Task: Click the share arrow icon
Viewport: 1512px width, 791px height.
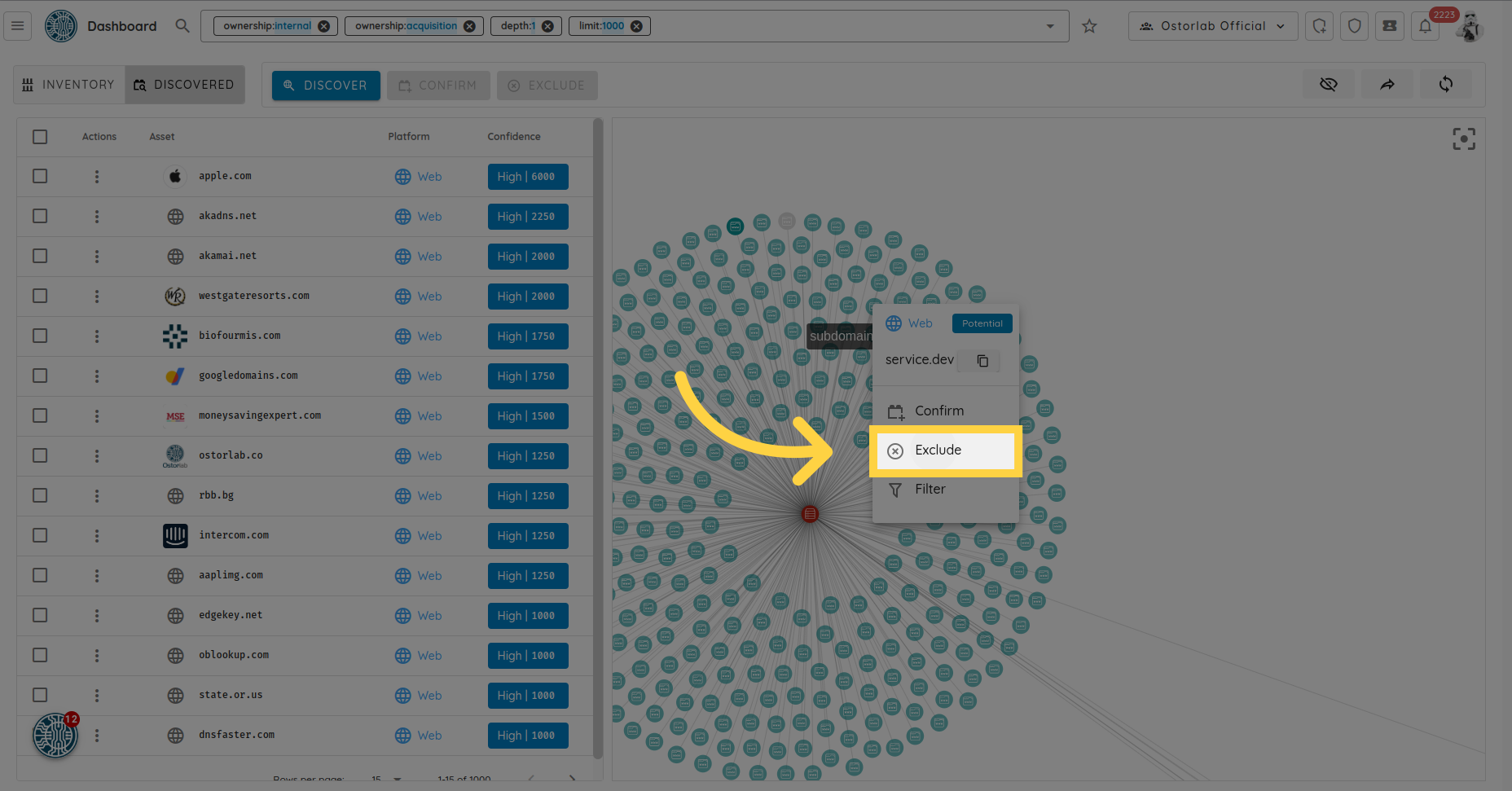Action: pos(1387,84)
